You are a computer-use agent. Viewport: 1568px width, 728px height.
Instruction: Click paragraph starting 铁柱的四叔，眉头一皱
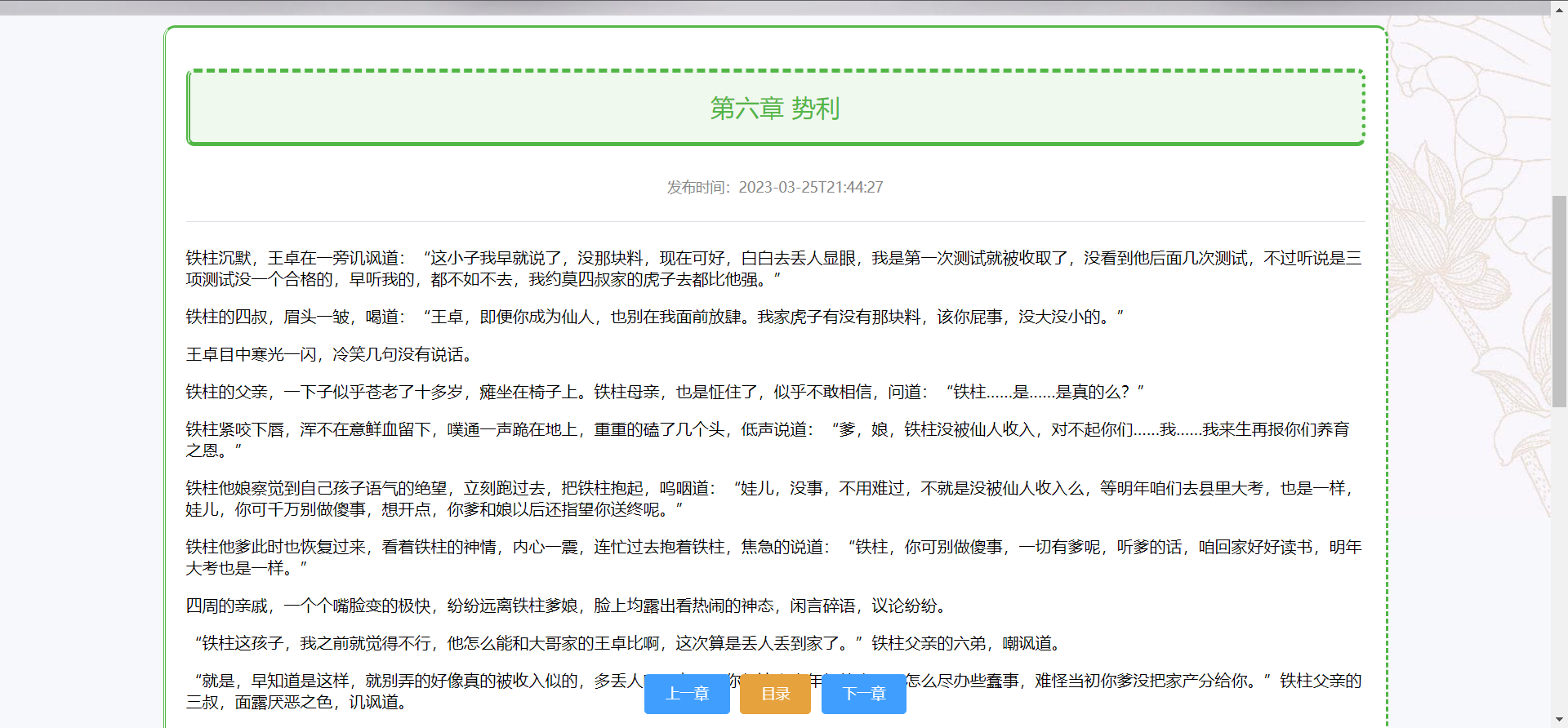pyautogui.click(x=654, y=317)
